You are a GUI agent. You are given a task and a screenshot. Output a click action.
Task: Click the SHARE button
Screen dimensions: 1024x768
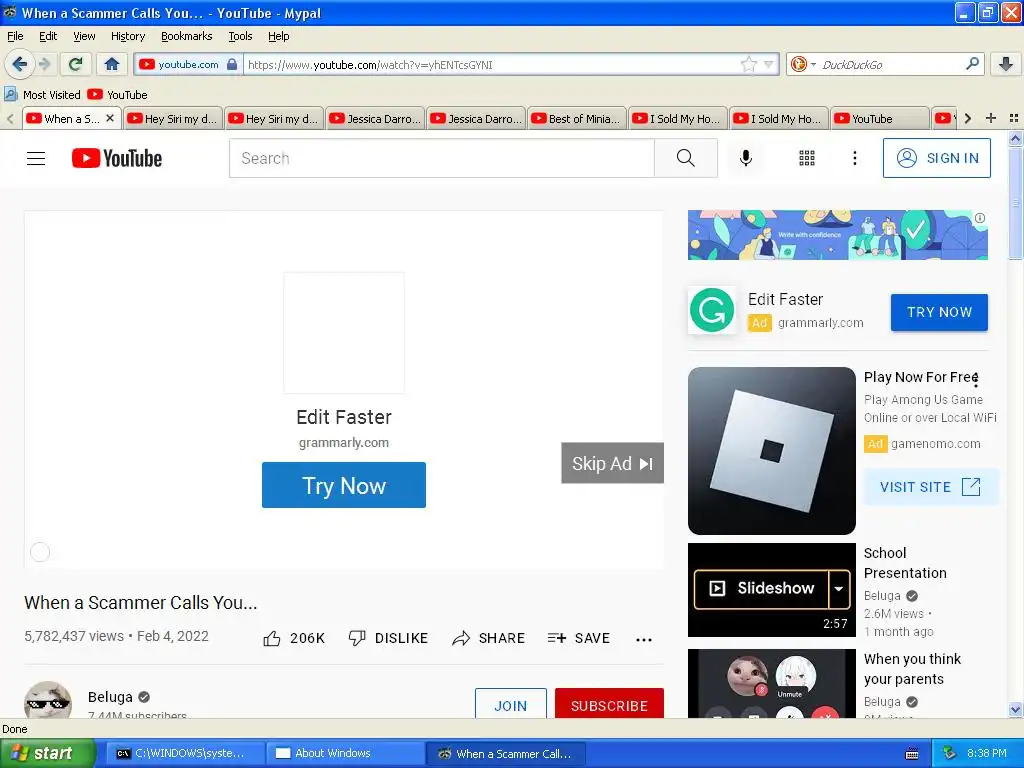click(488, 638)
